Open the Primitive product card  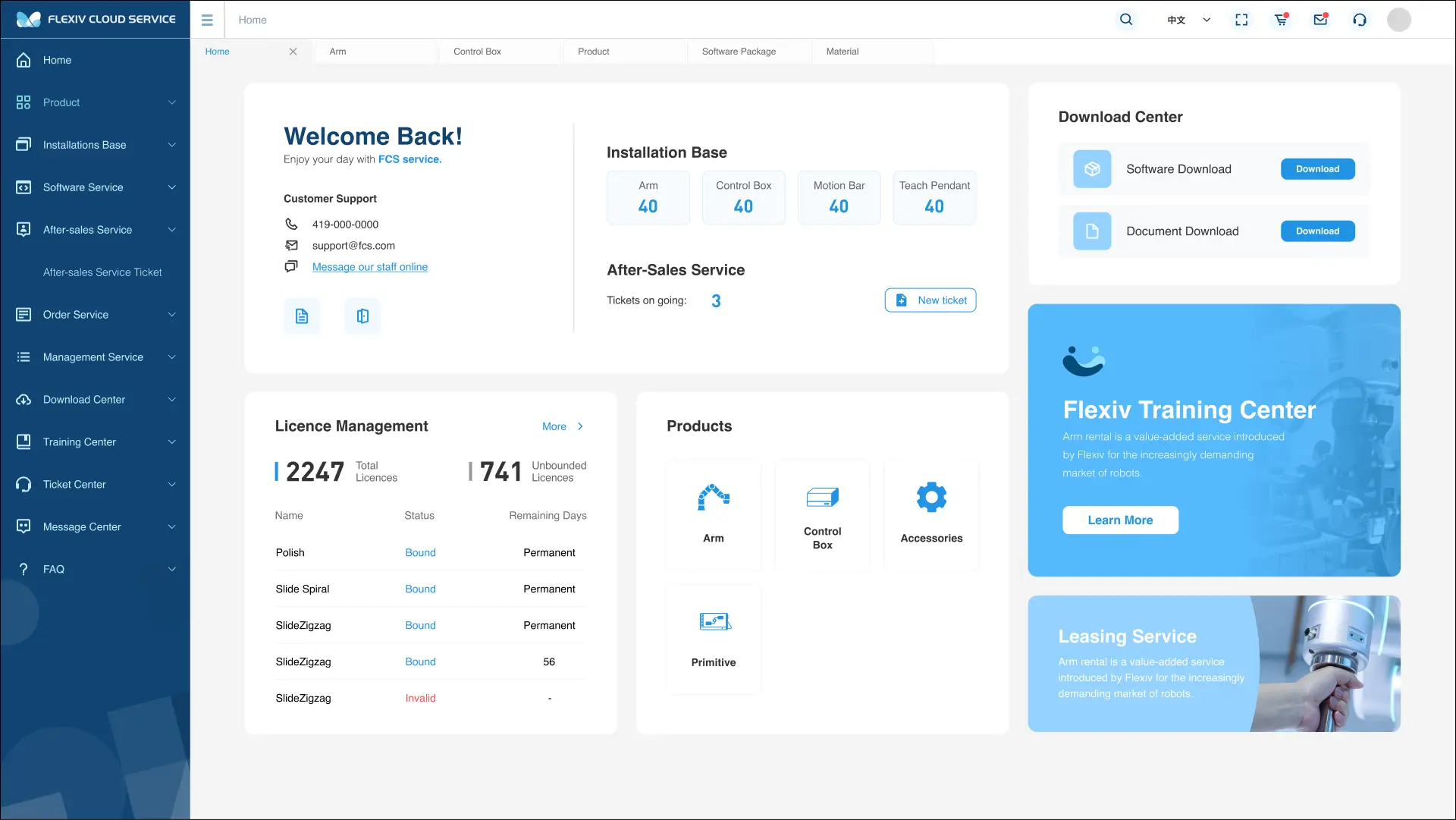point(713,639)
